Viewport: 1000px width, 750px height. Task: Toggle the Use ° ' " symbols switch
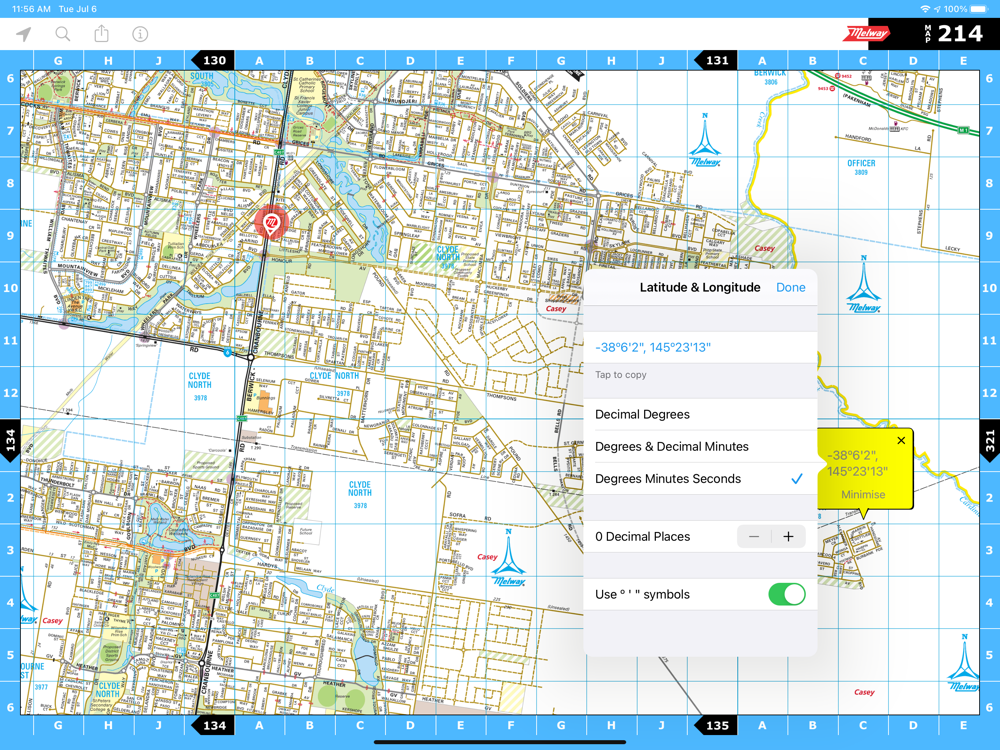(x=787, y=594)
